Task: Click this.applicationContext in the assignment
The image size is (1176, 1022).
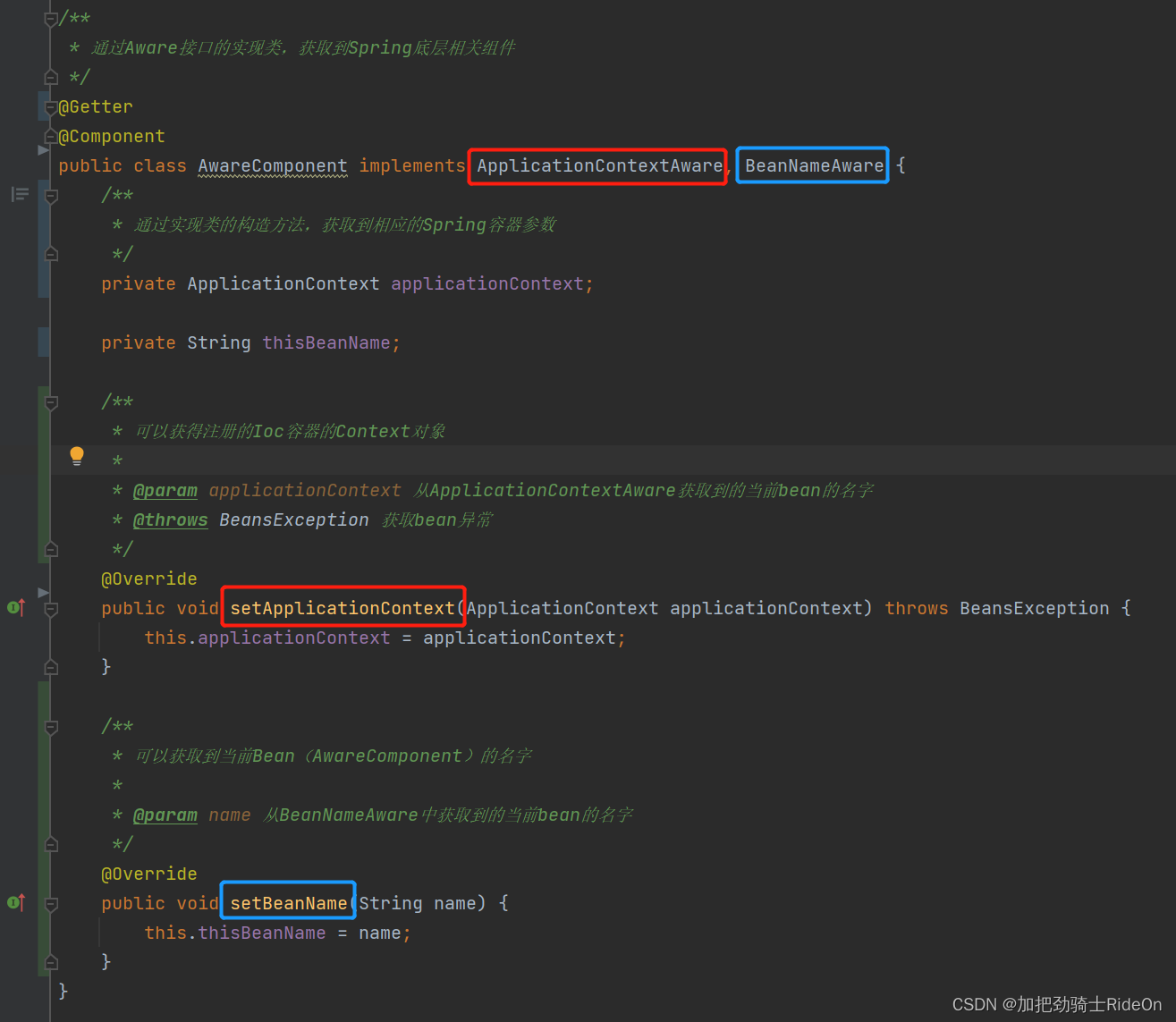Action: [267, 638]
